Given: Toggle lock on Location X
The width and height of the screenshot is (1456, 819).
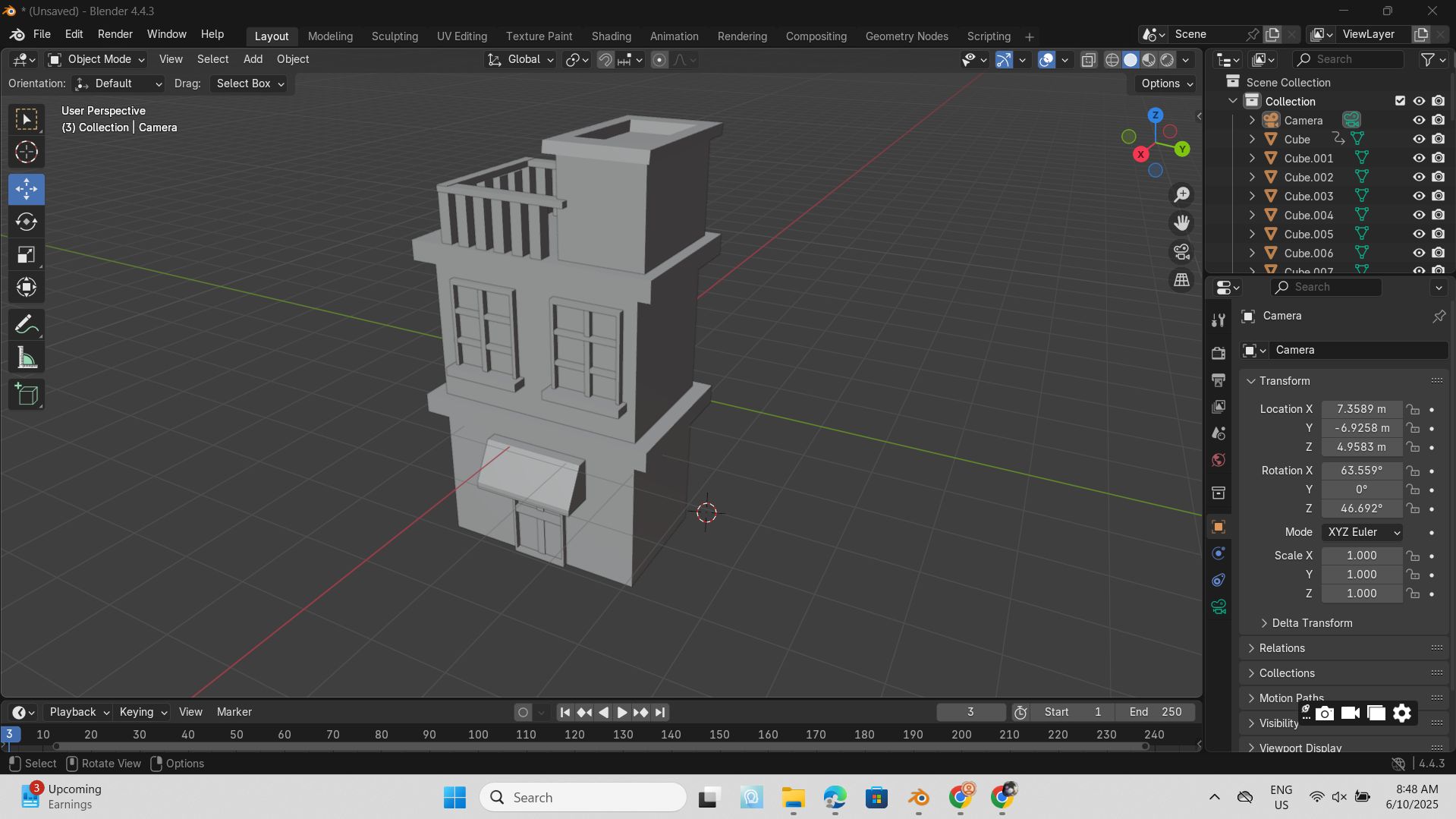Looking at the screenshot, I should click(x=1413, y=409).
